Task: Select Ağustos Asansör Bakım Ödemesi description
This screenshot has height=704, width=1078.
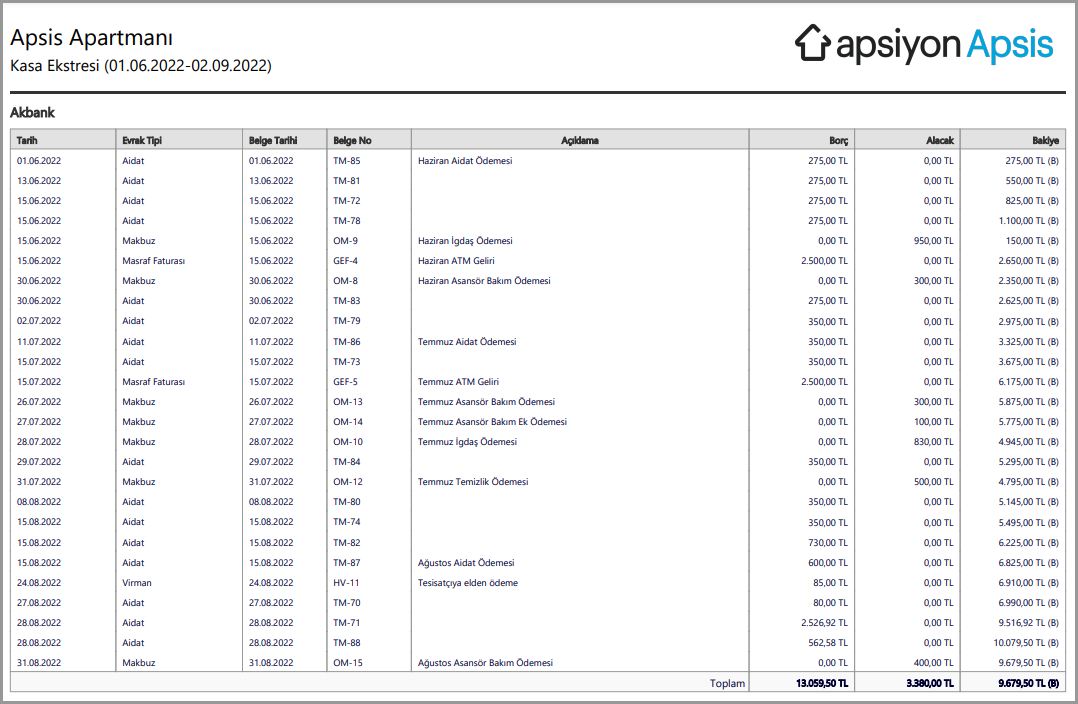Action: (x=485, y=663)
